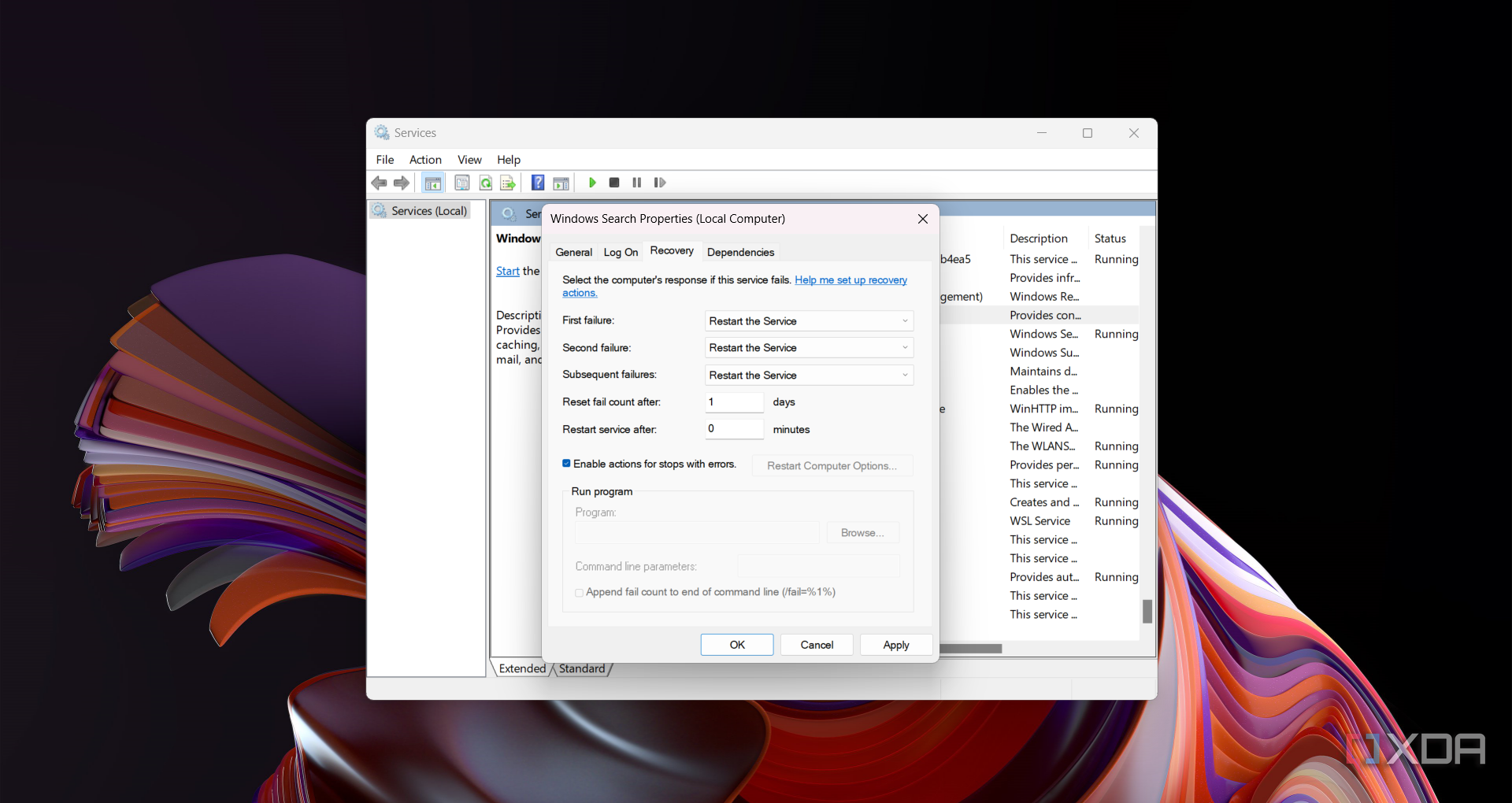Open the Properties toolbar icon
The height and width of the screenshot is (803, 1512).
click(462, 183)
